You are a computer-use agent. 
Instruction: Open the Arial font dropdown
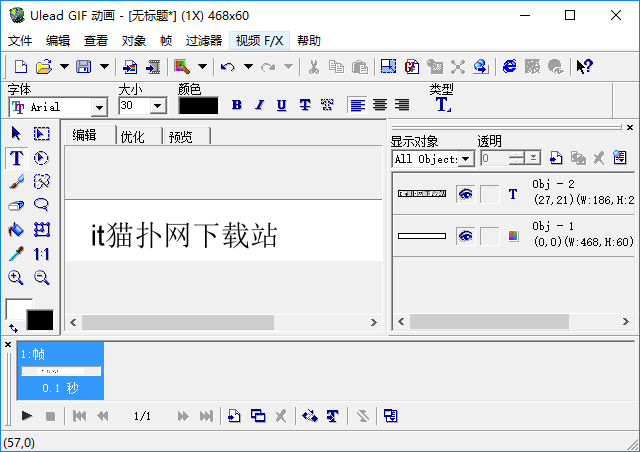(x=99, y=107)
